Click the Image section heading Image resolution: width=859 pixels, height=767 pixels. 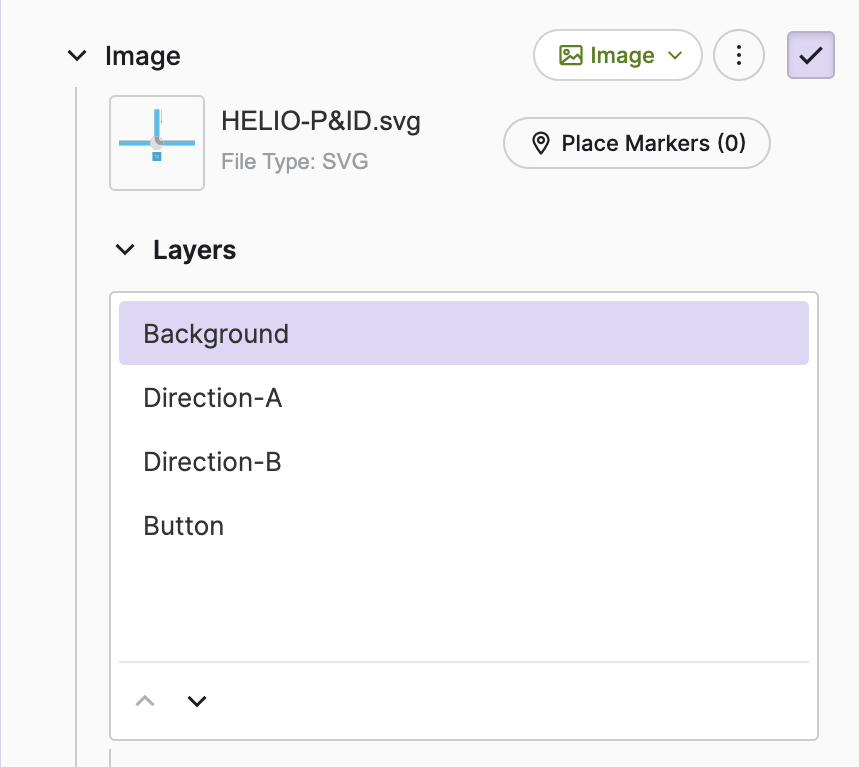click(x=143, y=56)
